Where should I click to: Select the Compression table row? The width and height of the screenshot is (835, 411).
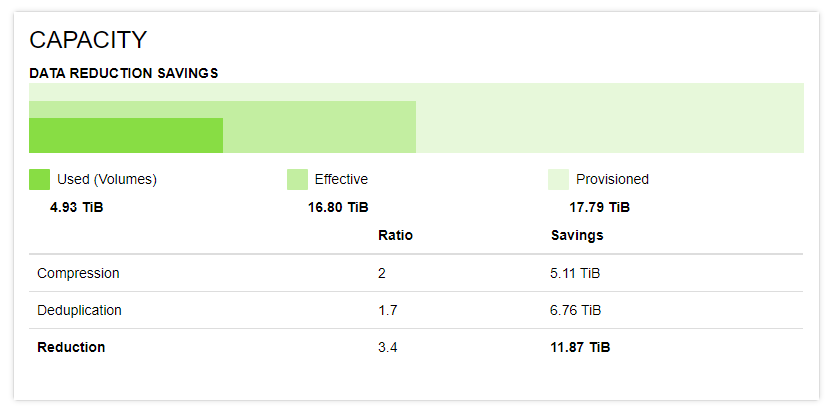[x=416, y=273]
